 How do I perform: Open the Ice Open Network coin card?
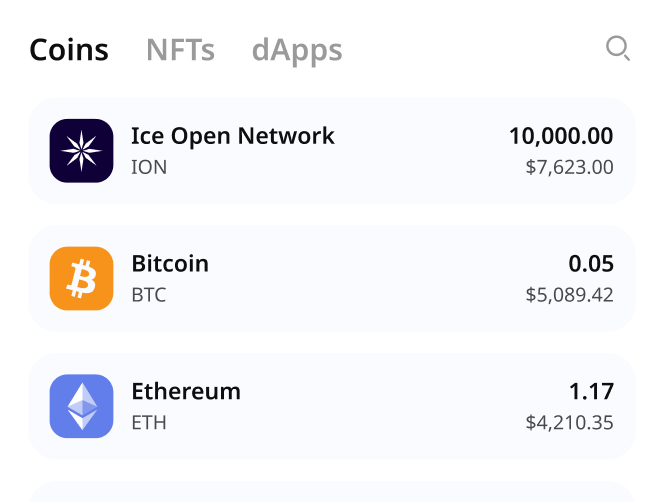click(x=332, y=151)
